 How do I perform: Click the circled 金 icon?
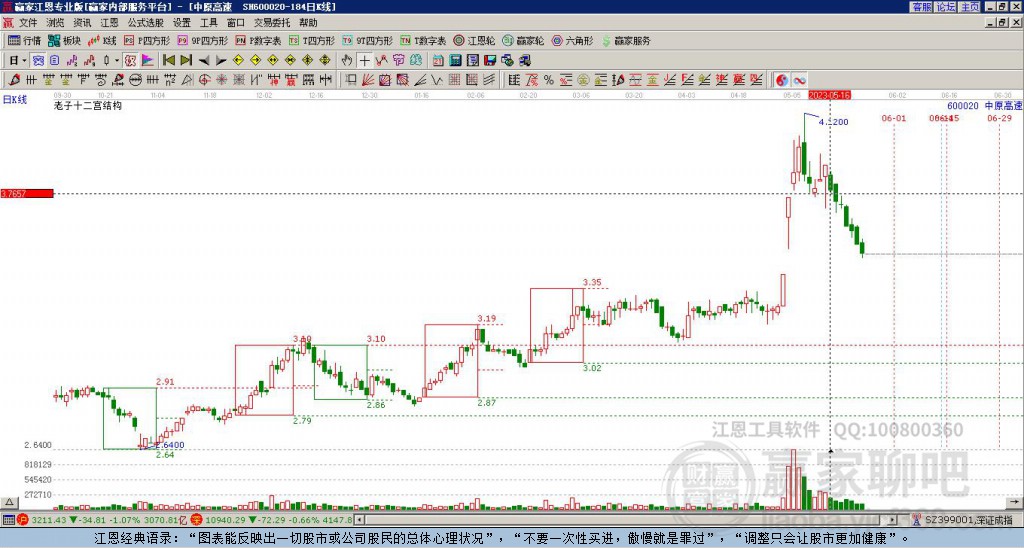point(582,80)
